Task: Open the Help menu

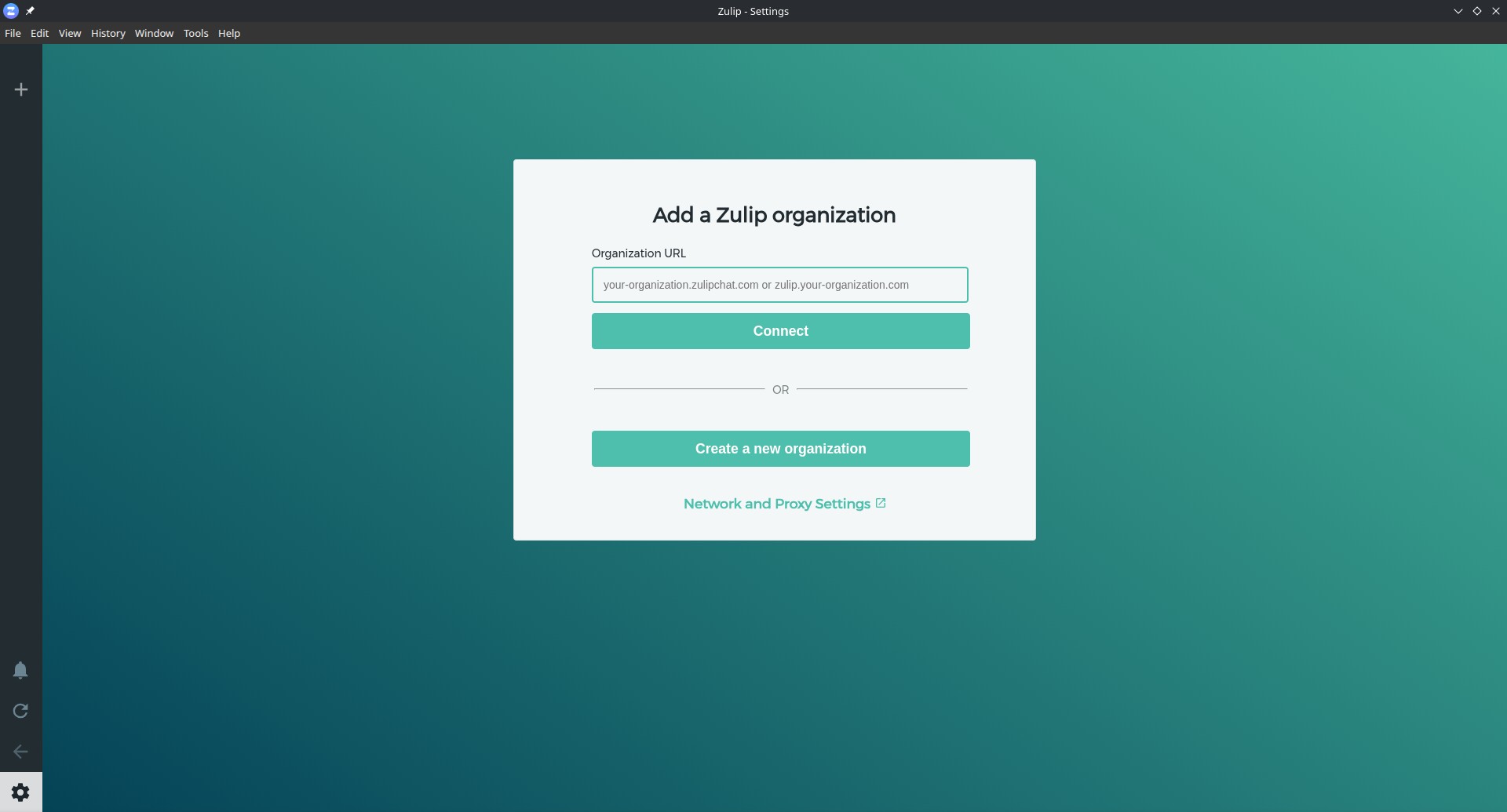Action: click(x=229, y=33)
